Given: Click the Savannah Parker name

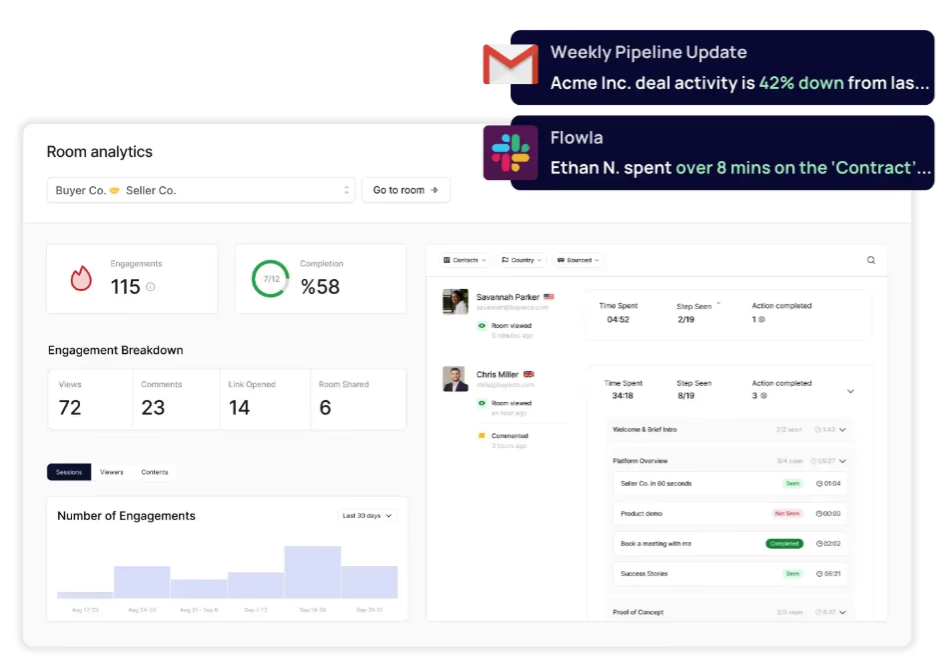Looking at the screenshot, I should tap(507, 297).
